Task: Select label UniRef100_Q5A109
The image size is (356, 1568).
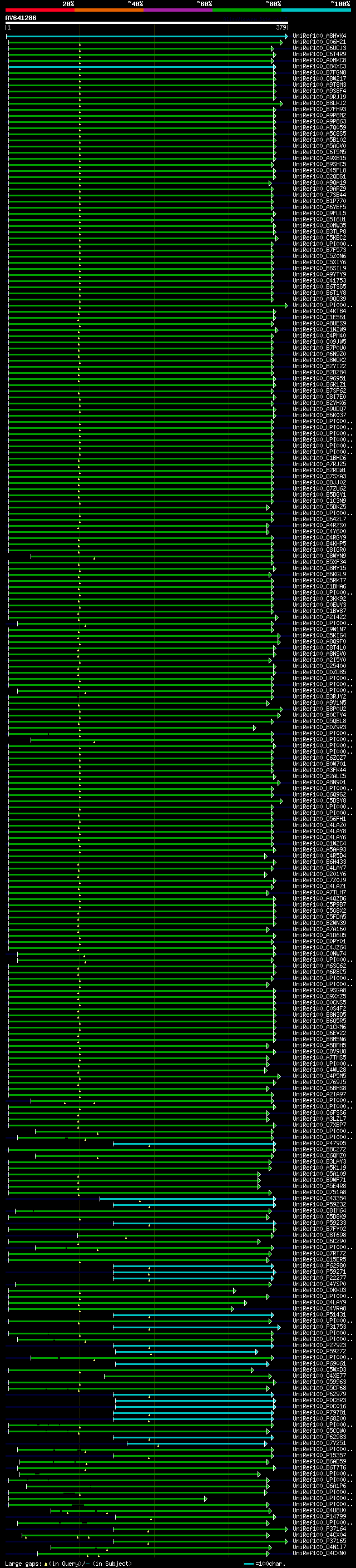Action: pos(319,1174)
